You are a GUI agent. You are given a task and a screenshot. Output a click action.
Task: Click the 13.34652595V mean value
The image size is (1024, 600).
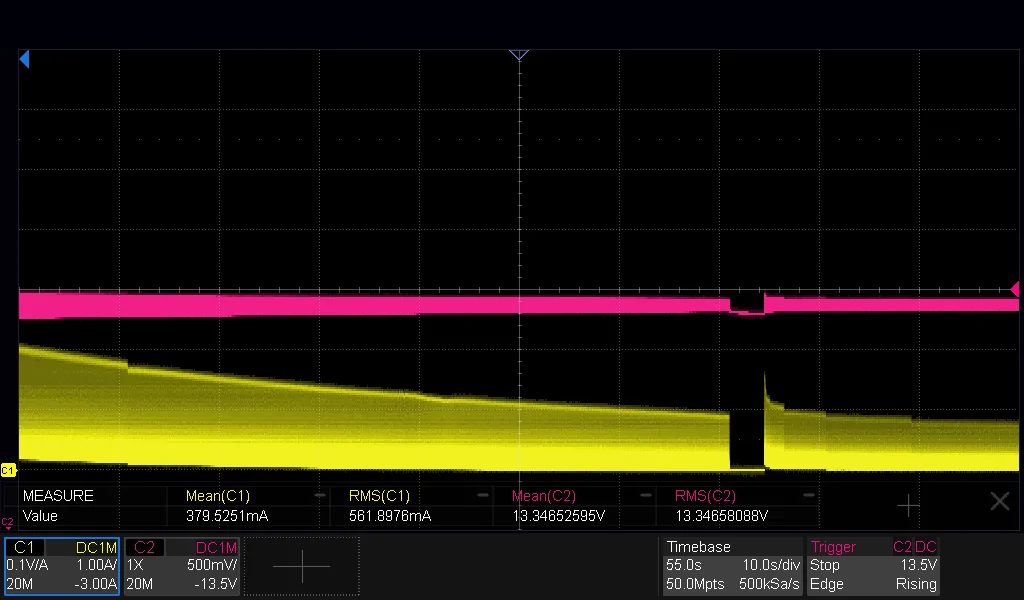[558, 516]
